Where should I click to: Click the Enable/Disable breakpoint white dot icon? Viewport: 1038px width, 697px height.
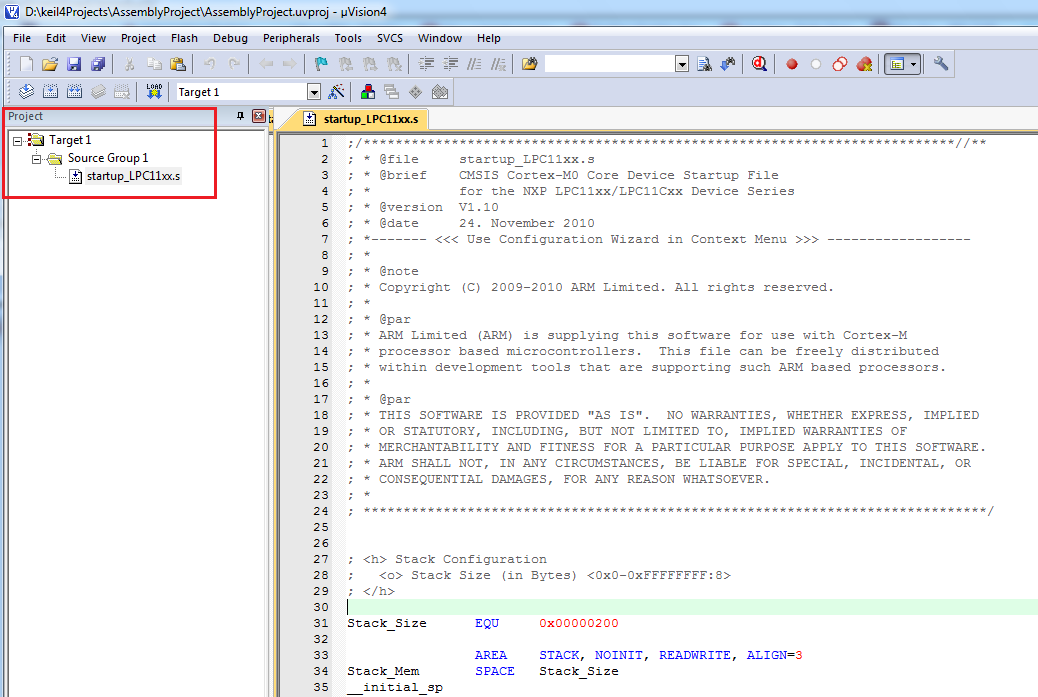point(816,64)
